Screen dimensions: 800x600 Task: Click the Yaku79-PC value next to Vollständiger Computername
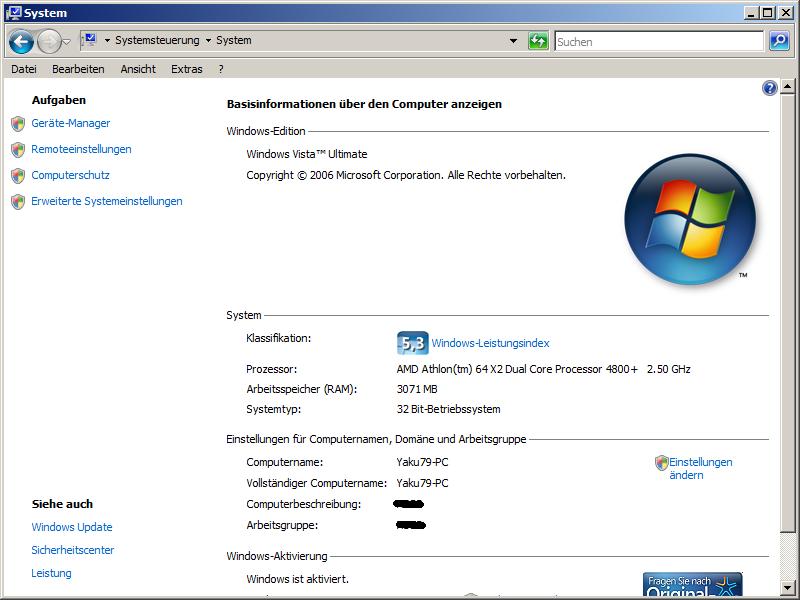pos(422,483)
